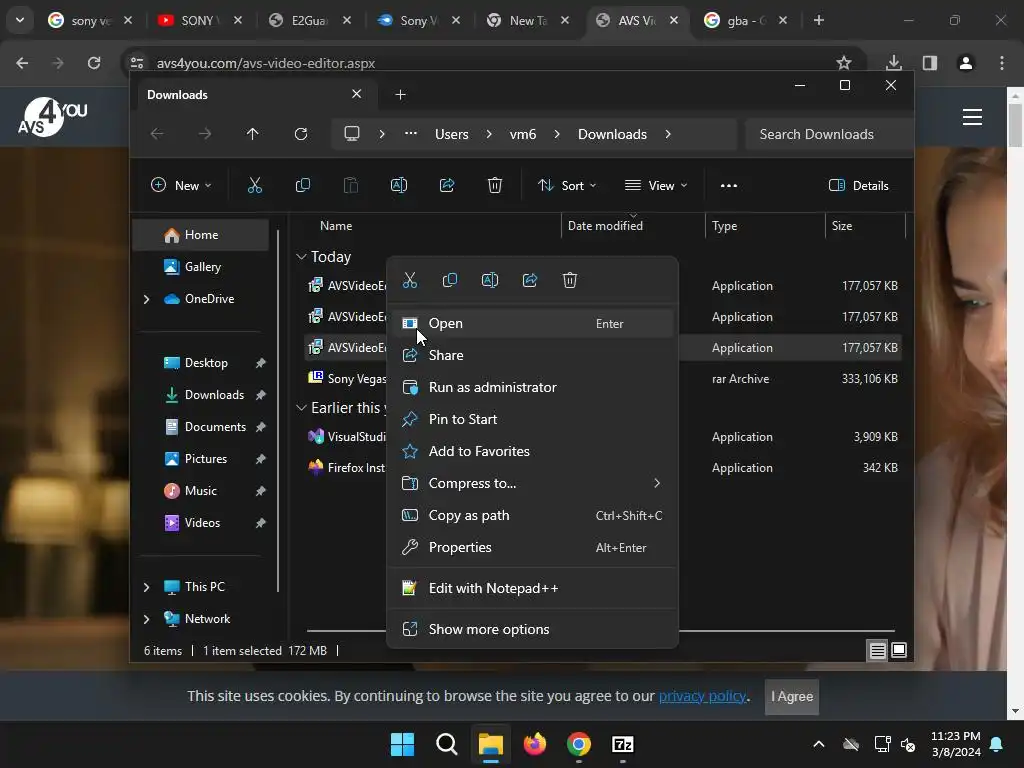This screenshot has width=1024, height=768.
Task: Click Share icon atop context menu
Action: [x=530, y=280]
